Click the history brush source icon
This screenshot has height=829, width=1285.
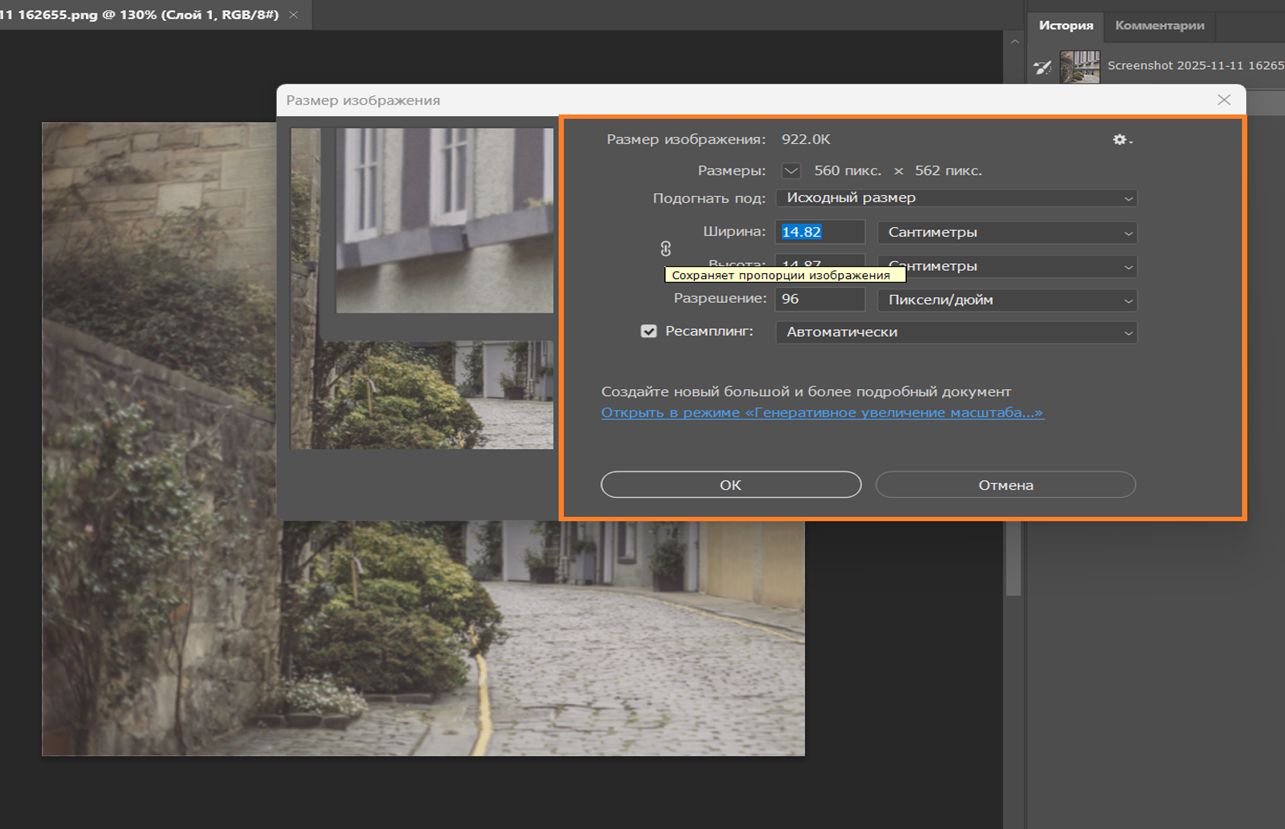tap(1043, 67)
